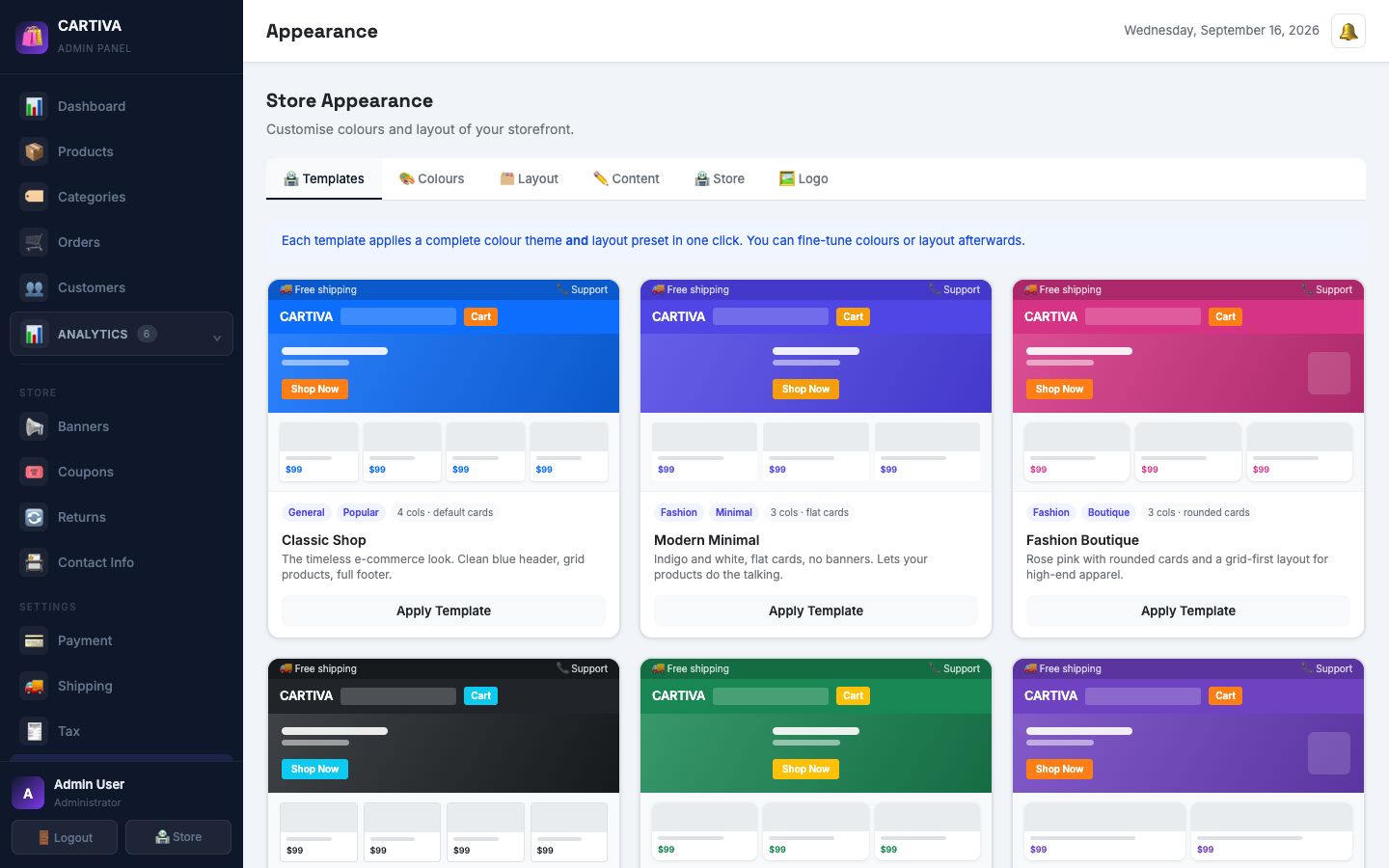This screenshot has width=1389, height=868.
Task: Open the Content tab
Action: [626, 178]
